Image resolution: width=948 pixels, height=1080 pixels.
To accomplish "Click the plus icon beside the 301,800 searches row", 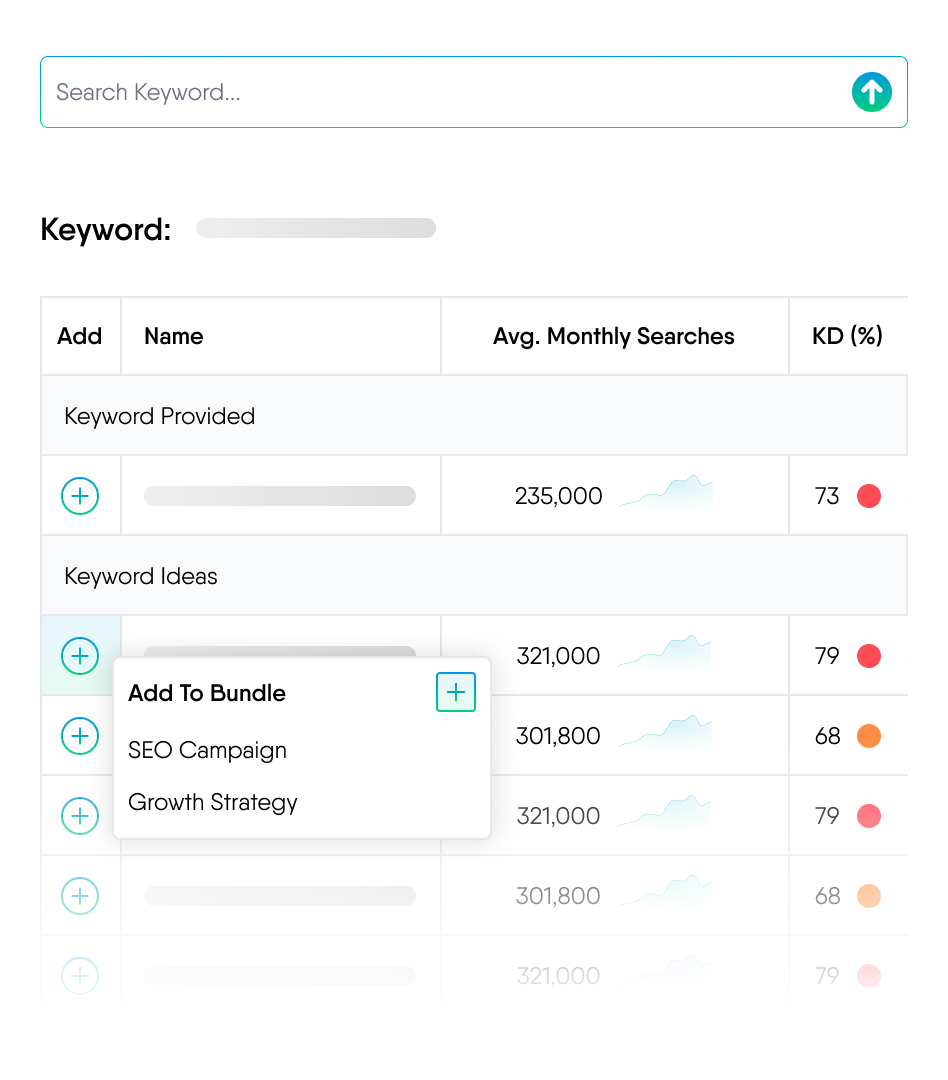I will (80, 735).
